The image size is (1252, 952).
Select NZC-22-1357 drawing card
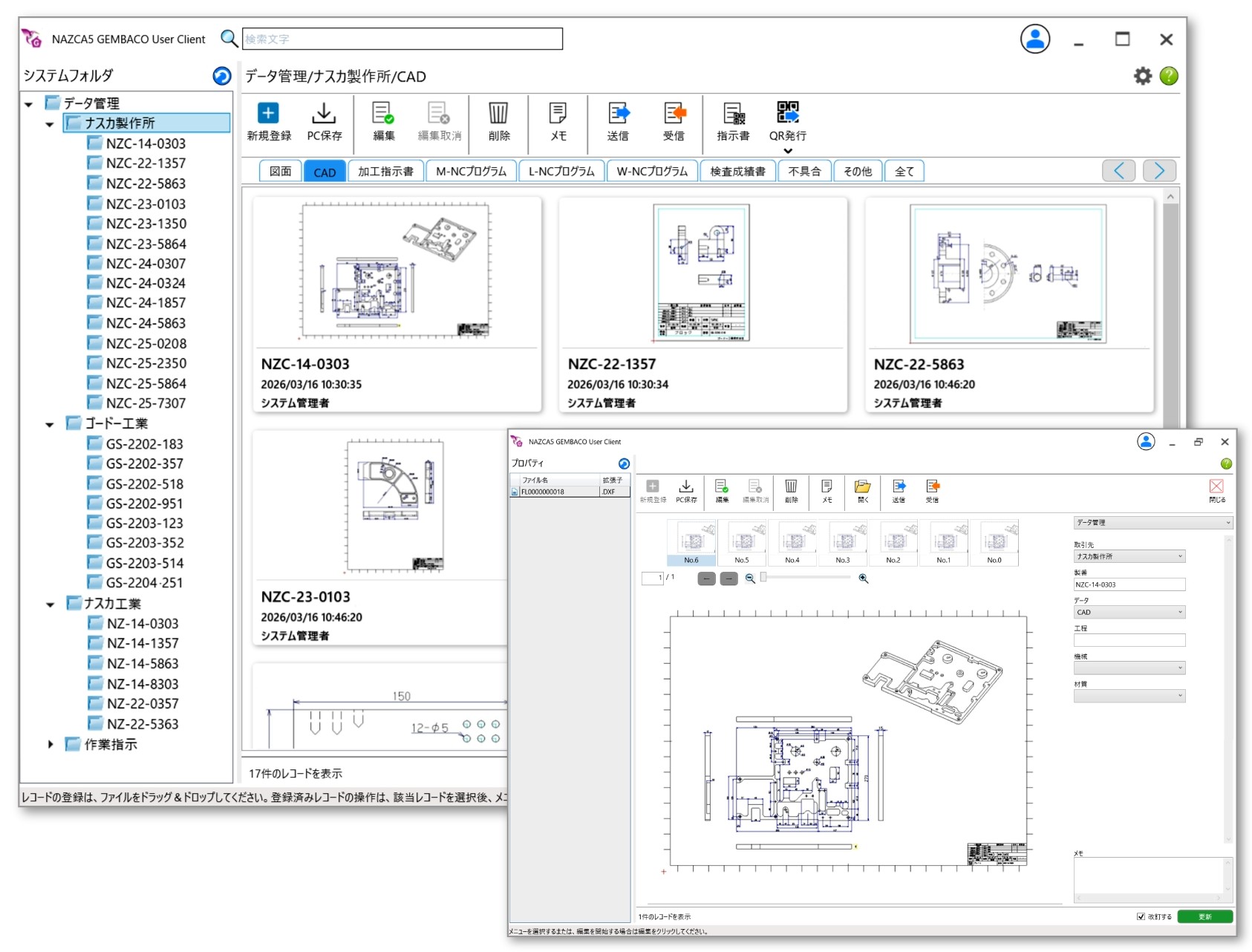point(702,304)
